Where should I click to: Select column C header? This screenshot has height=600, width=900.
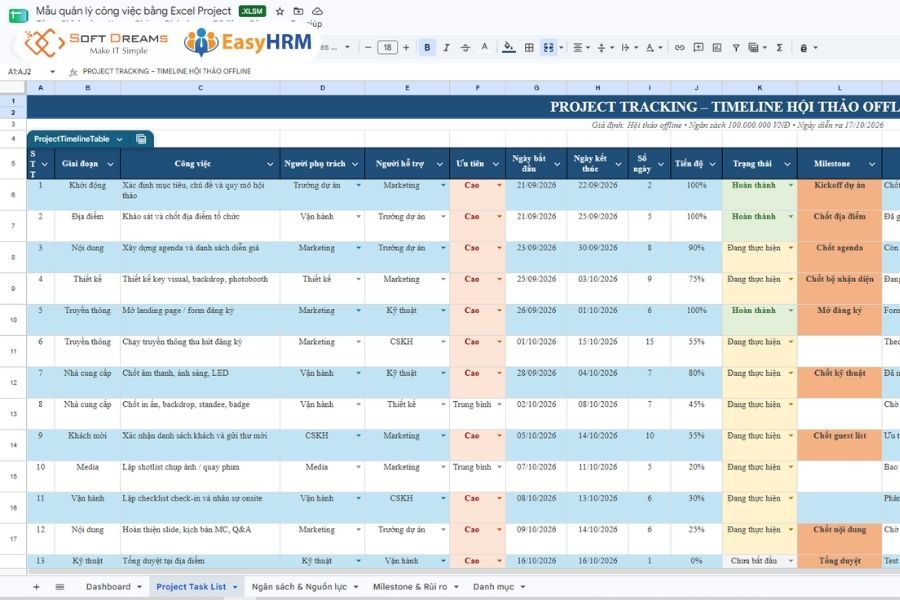[200, 88]
